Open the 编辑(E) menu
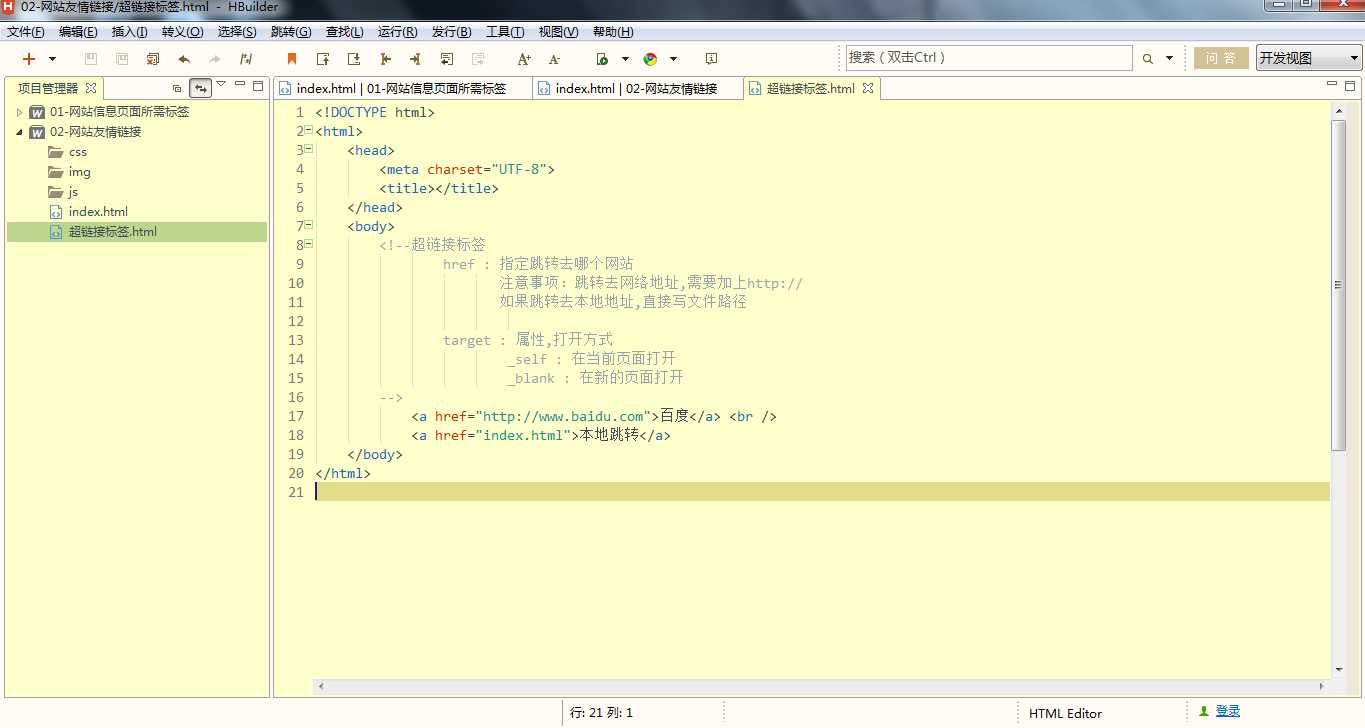 [78, 32]
